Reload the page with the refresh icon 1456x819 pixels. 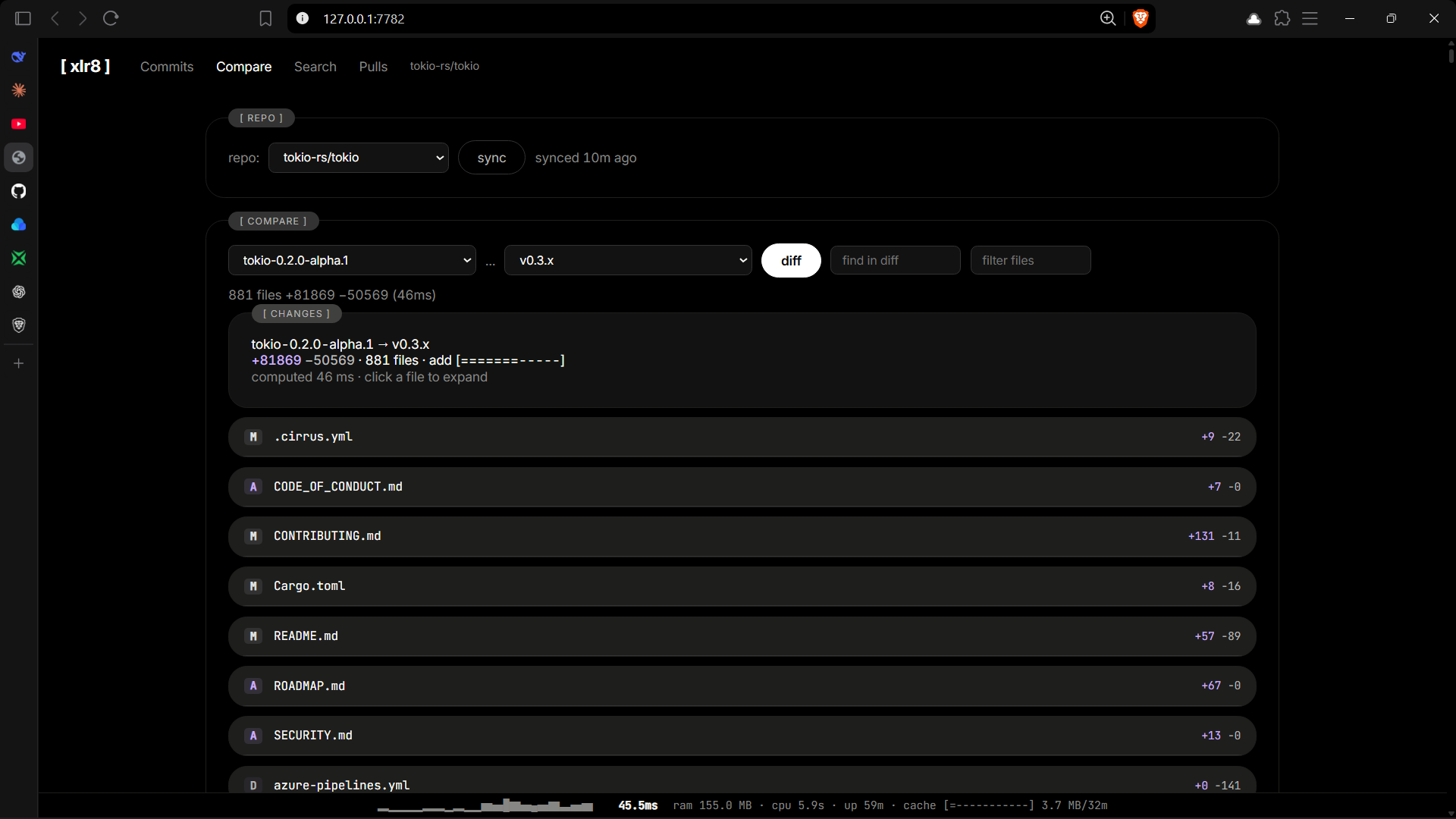pyautogui.click(x=111, y=18)
